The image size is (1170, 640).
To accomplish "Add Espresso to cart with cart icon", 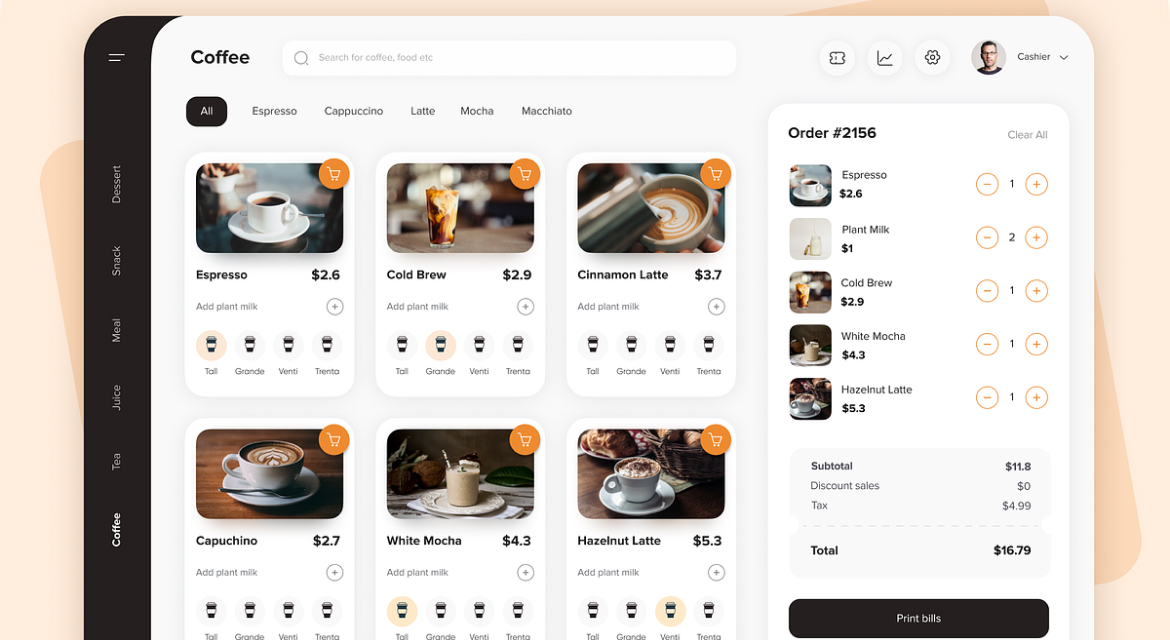I will 334,175.
